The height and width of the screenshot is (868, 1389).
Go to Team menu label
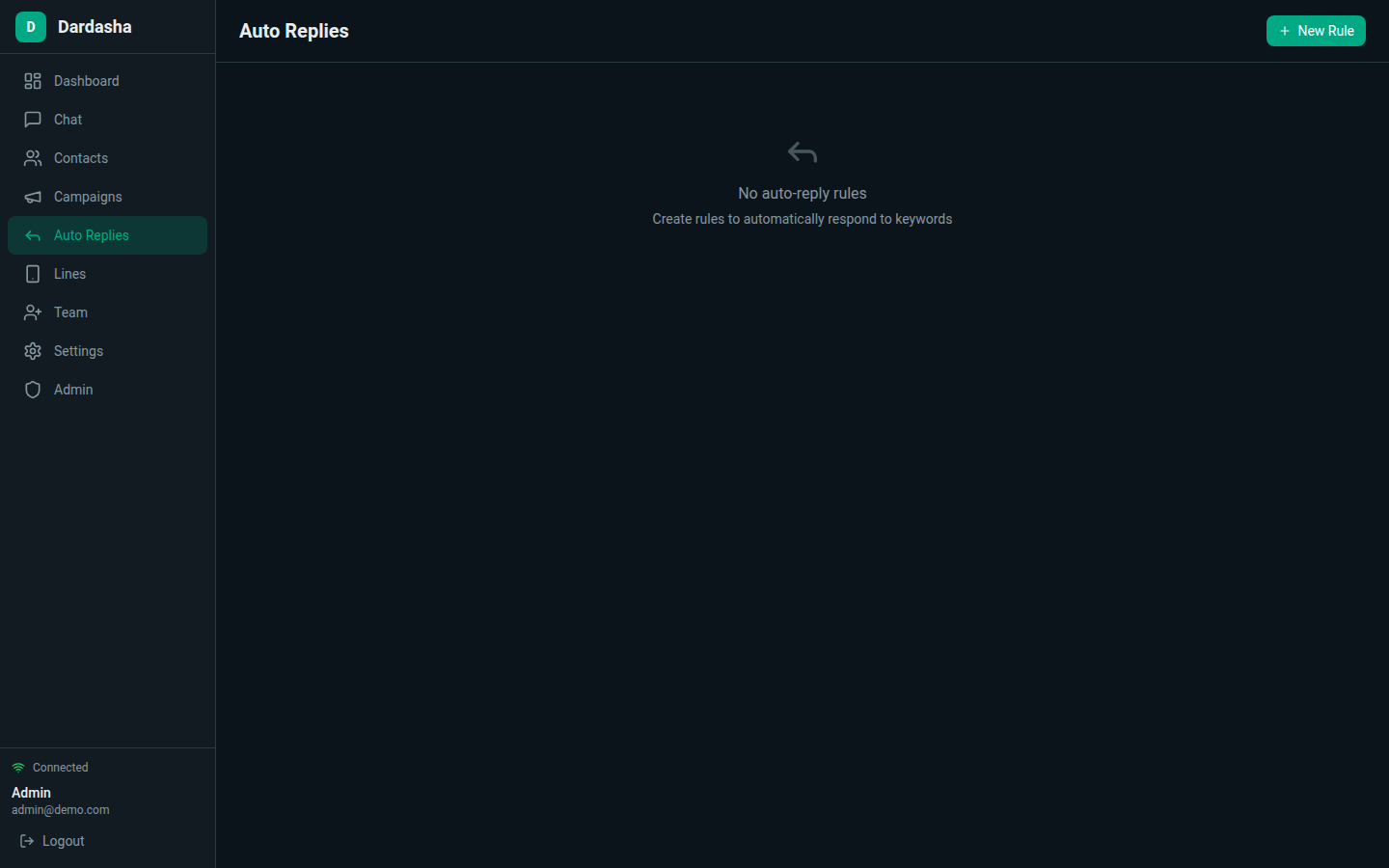click(70, 312)
